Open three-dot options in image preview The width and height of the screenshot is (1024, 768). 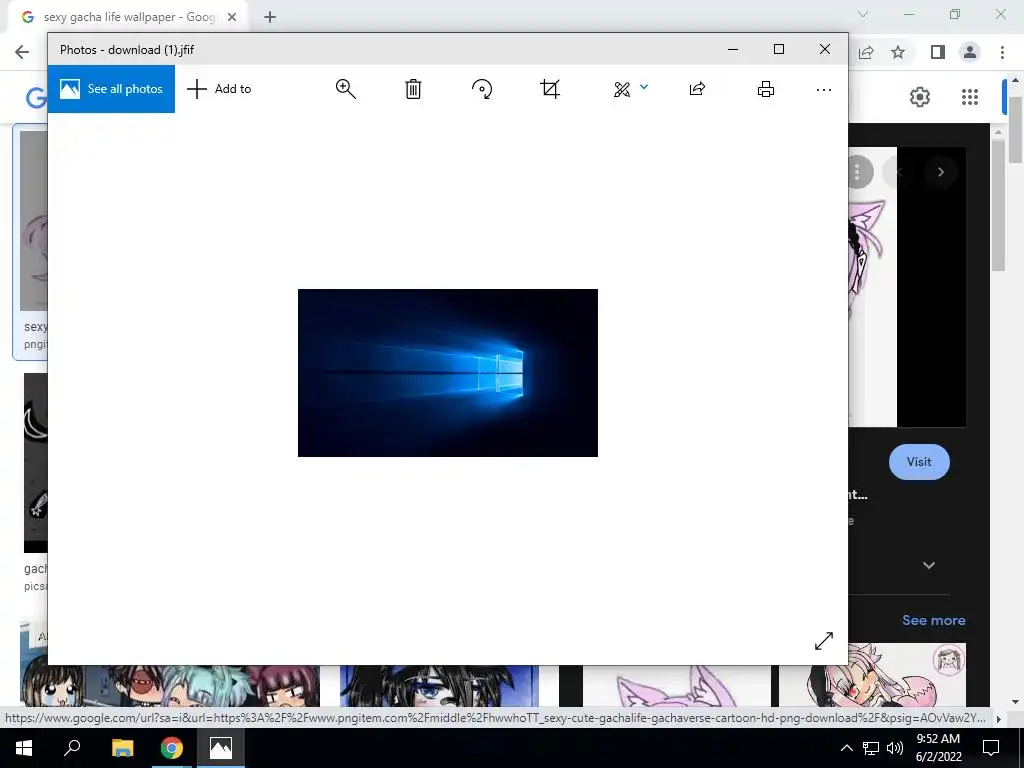click(x=857, y=172)
